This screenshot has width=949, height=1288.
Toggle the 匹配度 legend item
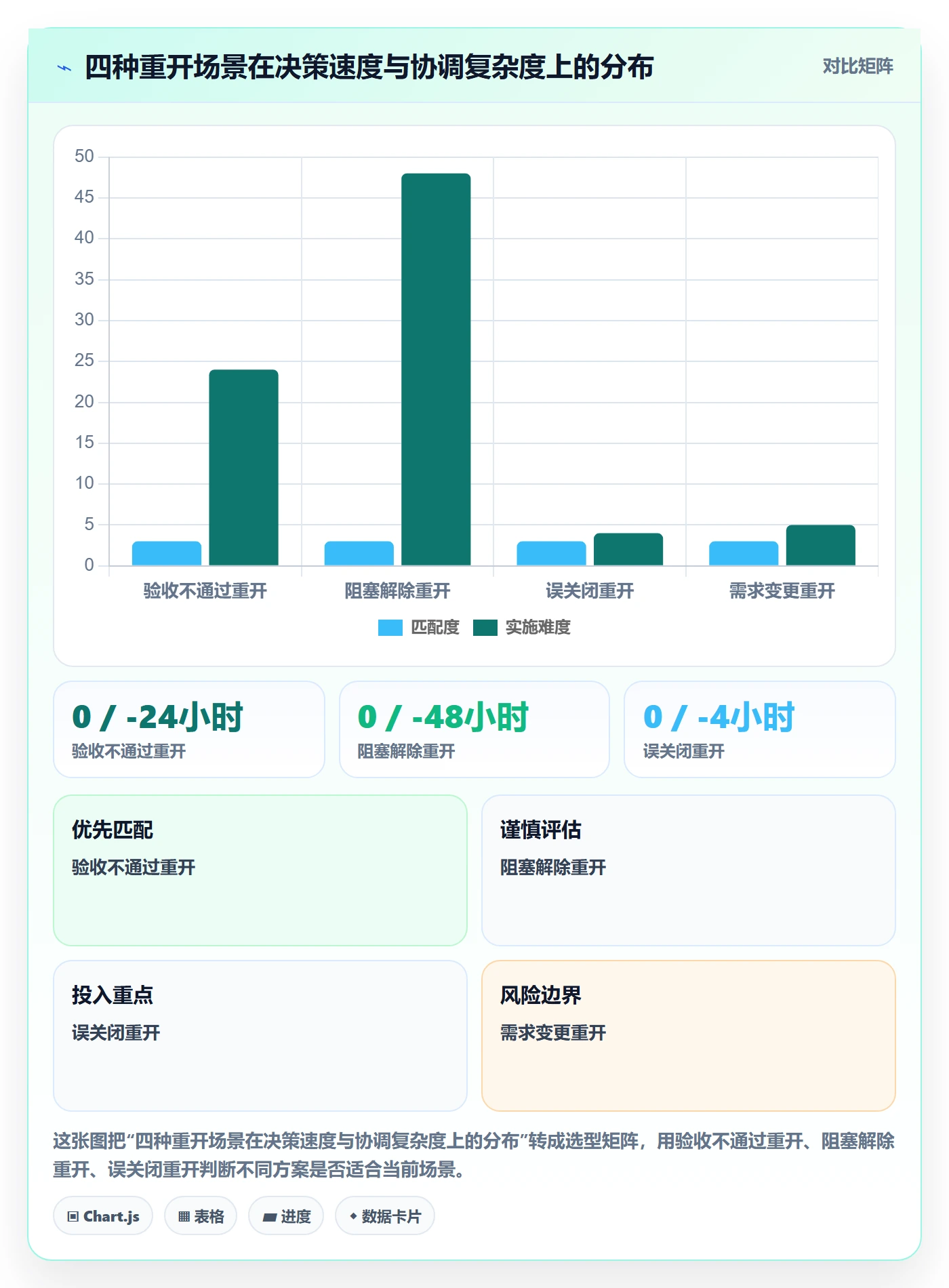419,628
